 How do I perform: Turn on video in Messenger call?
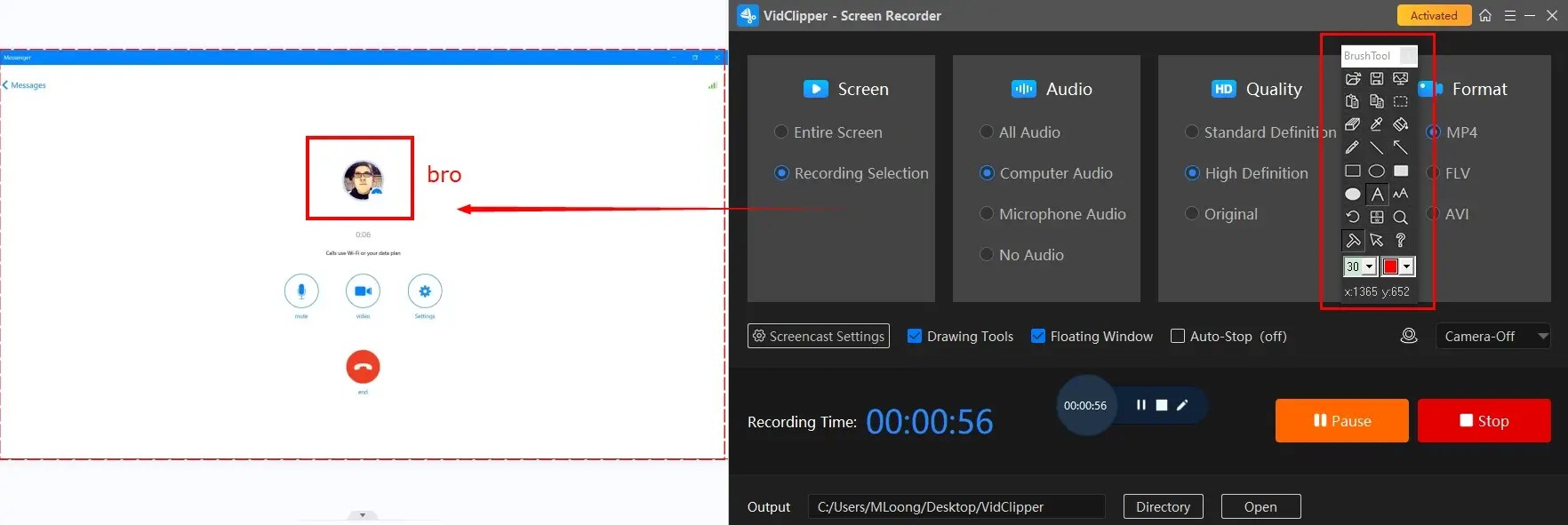coord(363,290)
